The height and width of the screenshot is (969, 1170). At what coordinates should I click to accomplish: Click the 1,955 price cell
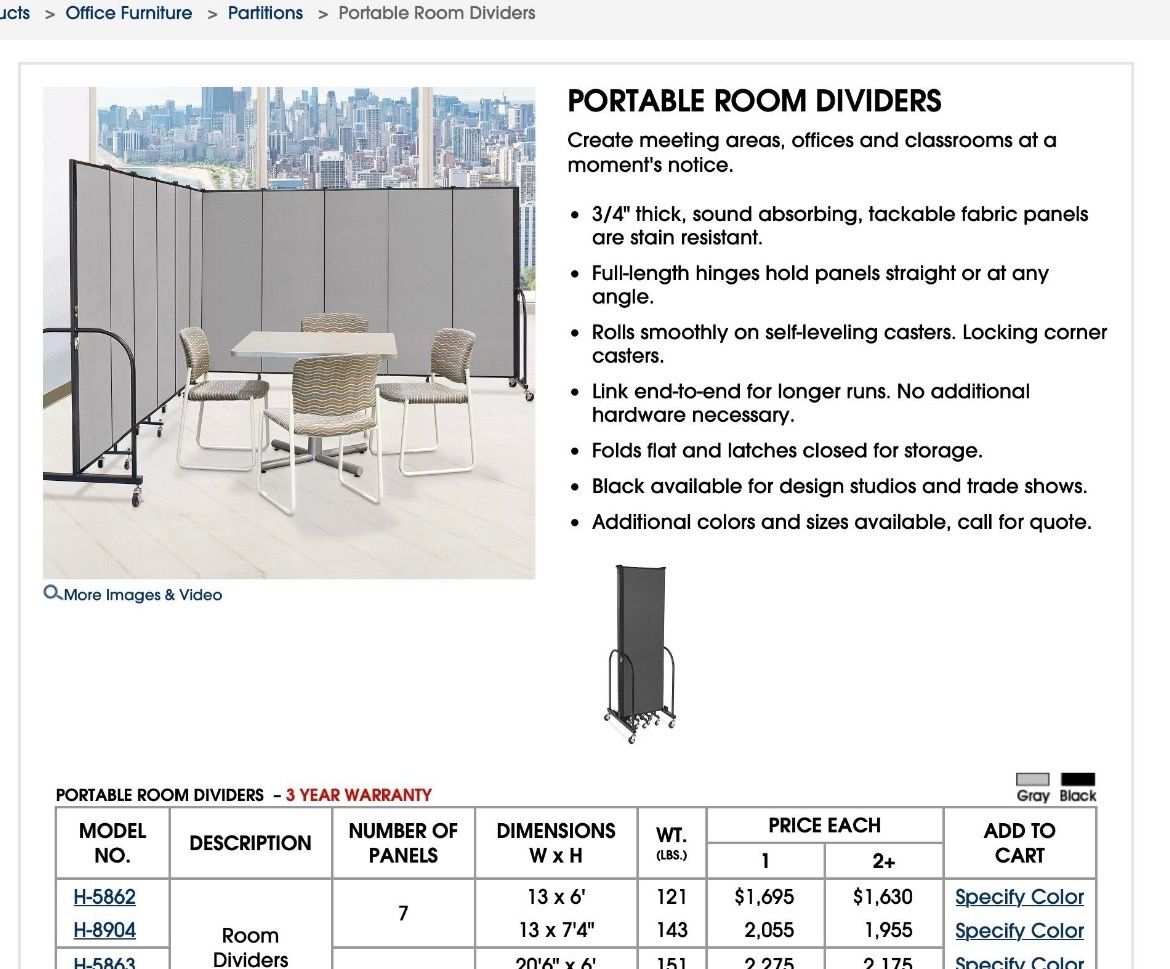pyautogui.click(x=888, y=930)
